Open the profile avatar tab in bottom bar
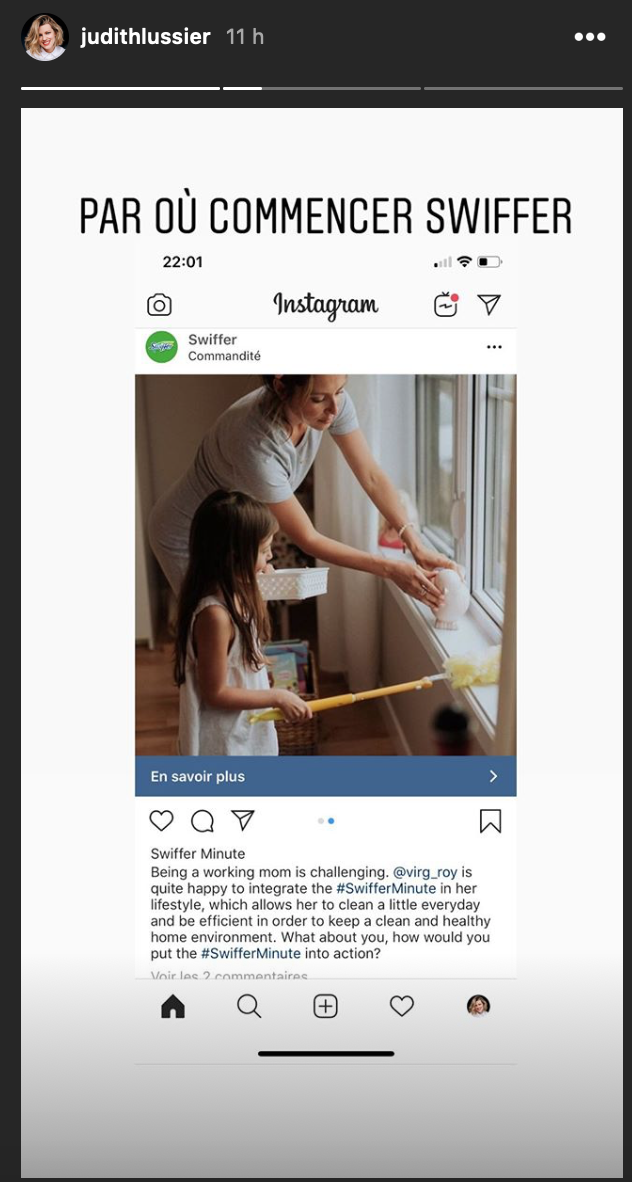The height and width of the screenshot is (1182, 632). (x=478, y=1006)
